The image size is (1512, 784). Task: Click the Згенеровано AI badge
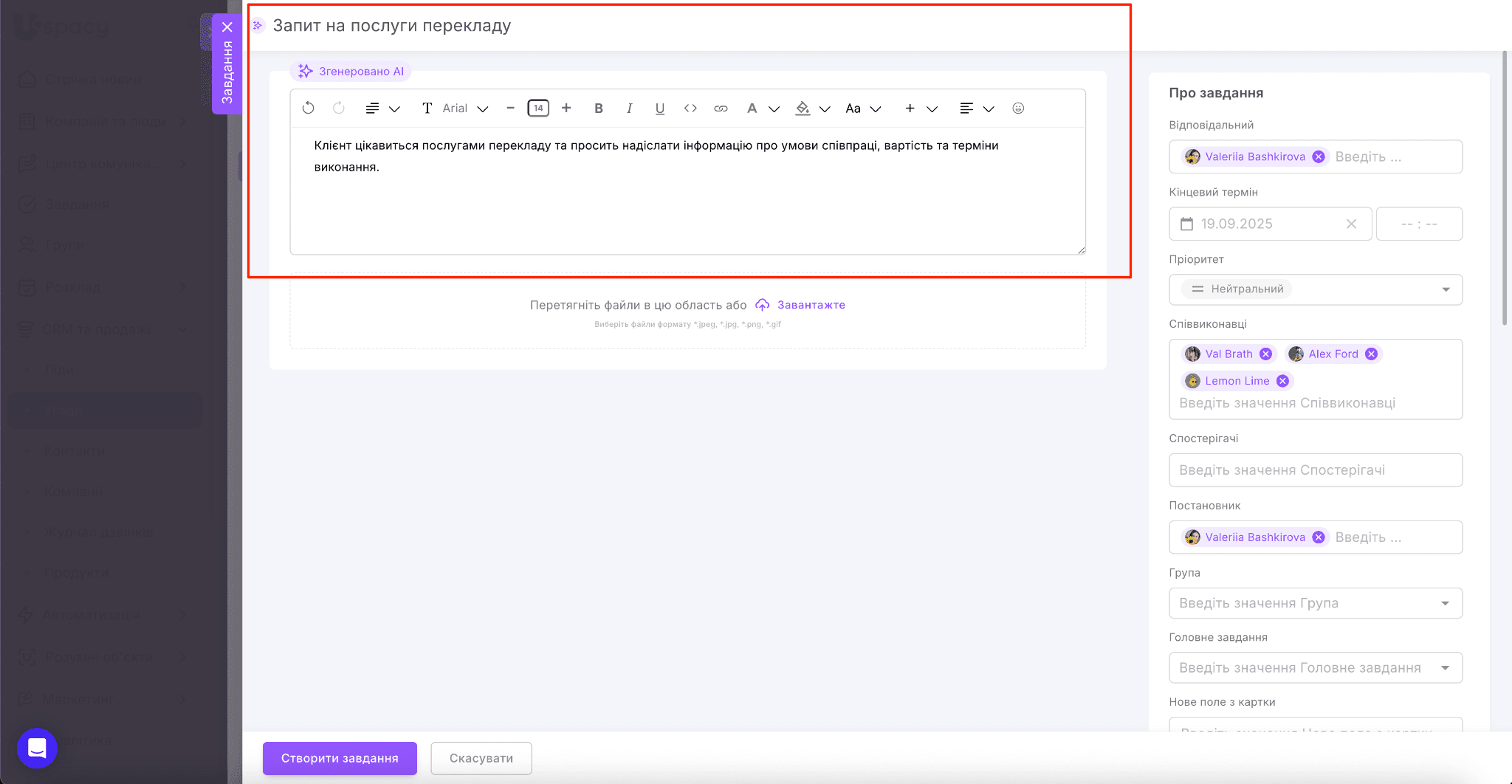351,72
